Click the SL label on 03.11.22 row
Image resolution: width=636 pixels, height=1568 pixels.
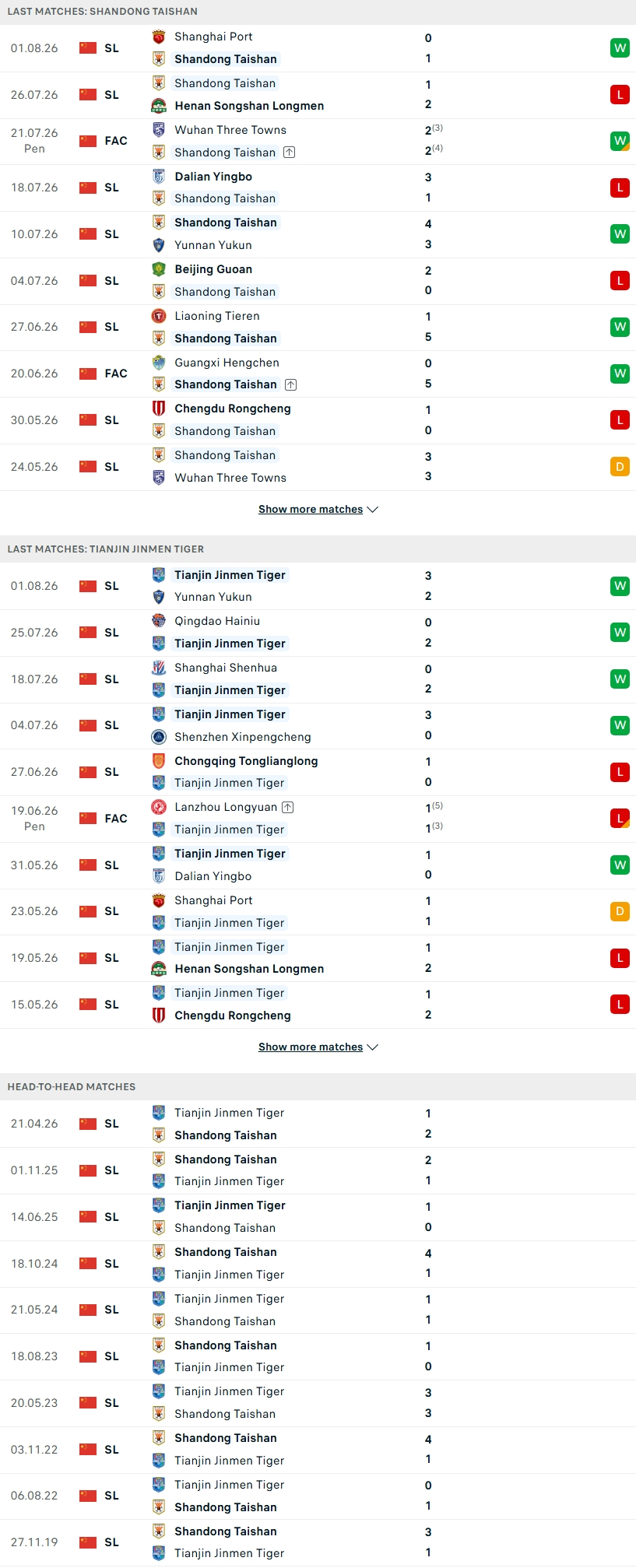tap(111, 1450)
